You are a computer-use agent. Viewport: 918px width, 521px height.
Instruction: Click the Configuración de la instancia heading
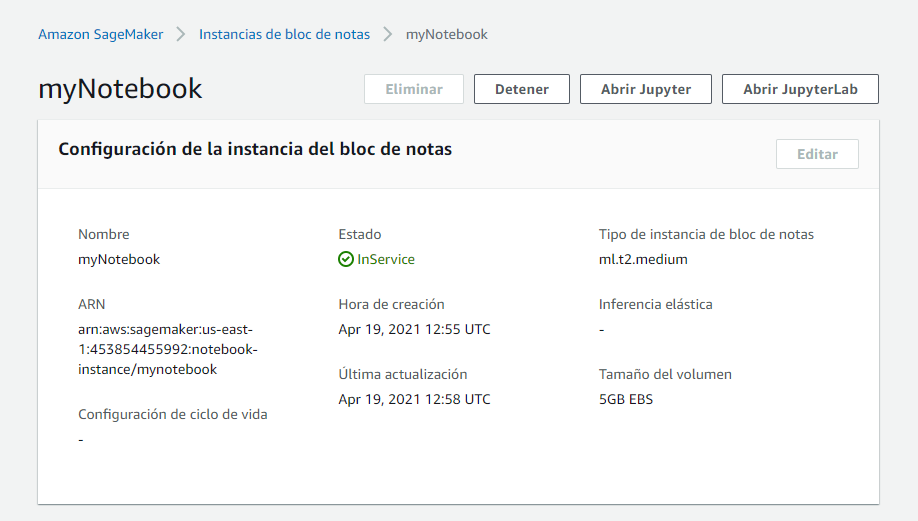255,149
